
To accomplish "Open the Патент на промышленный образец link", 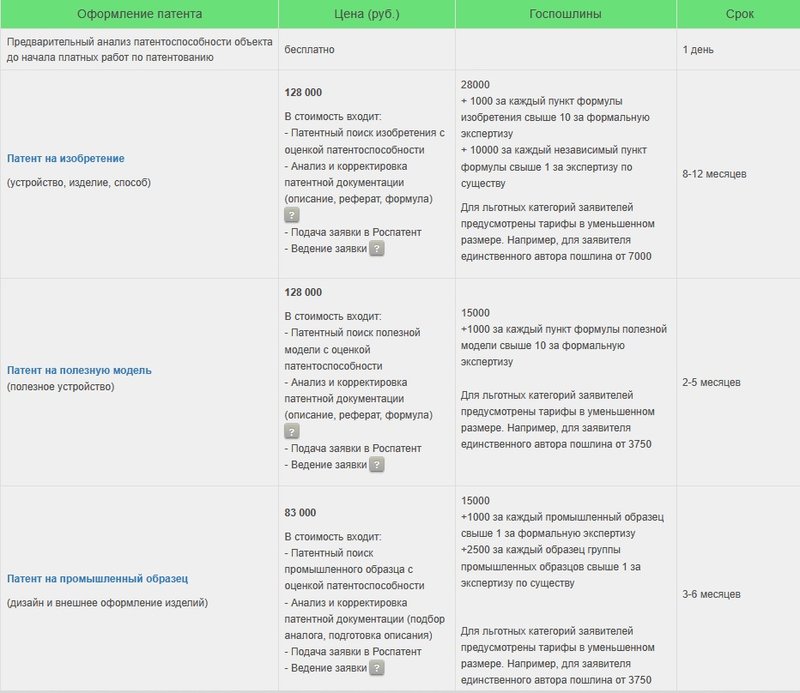I will (x=98, y=578).
